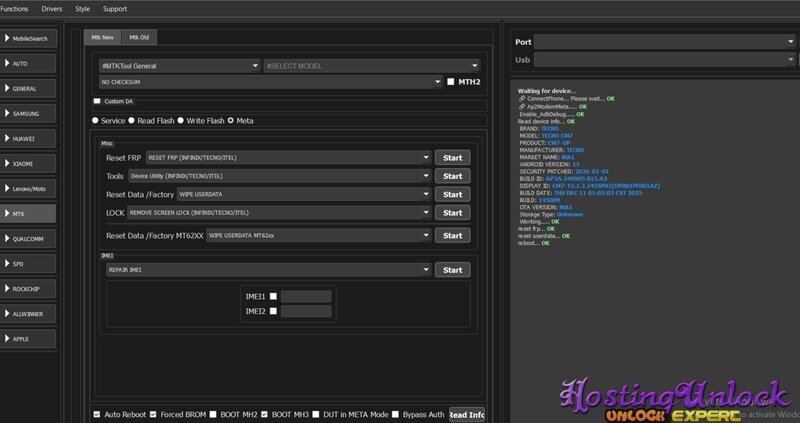
Task: Select the QUALCOMM sidebar module
Action: 30,239
